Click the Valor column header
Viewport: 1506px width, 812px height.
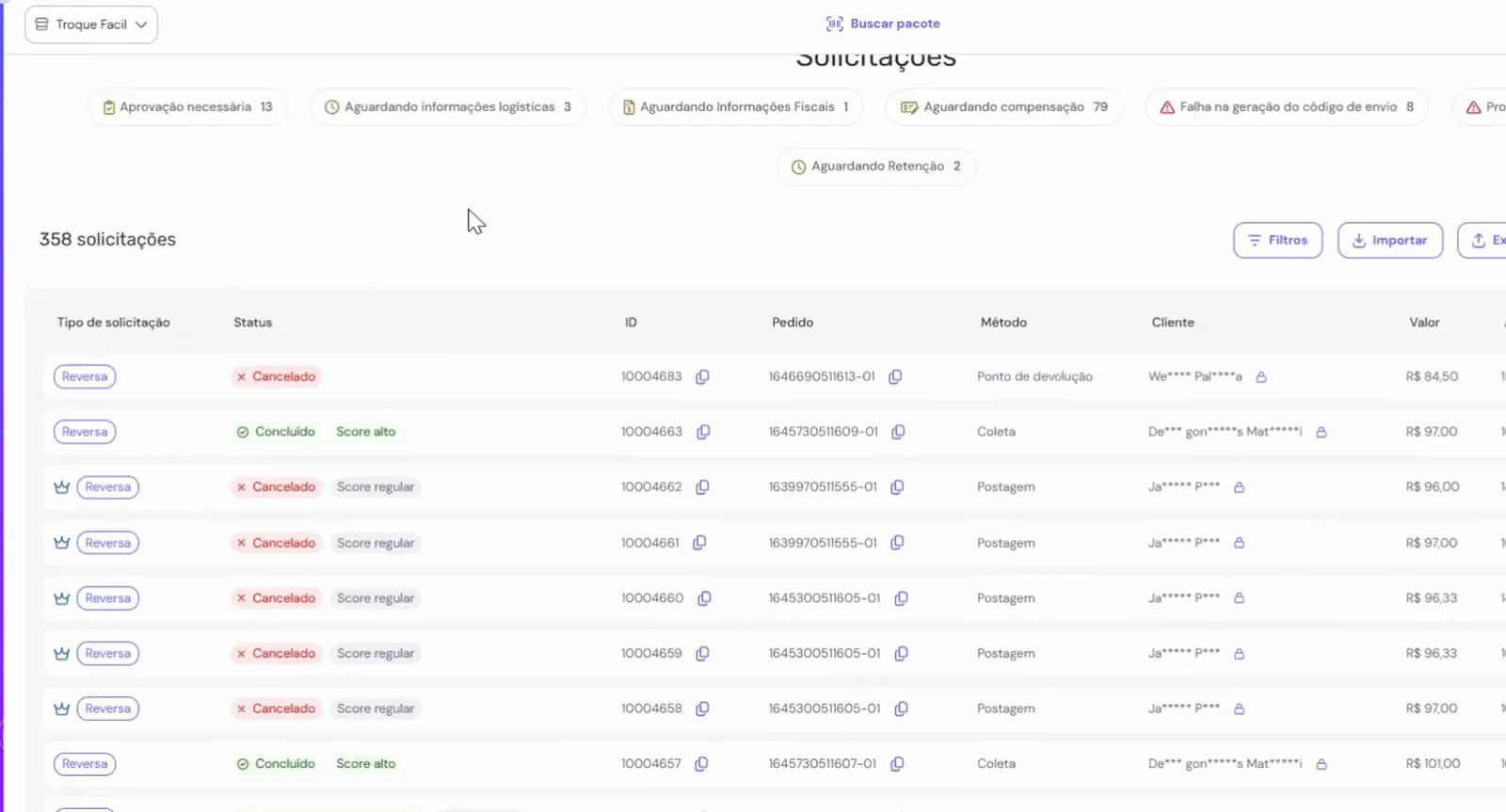click(x=1424, y=323)
